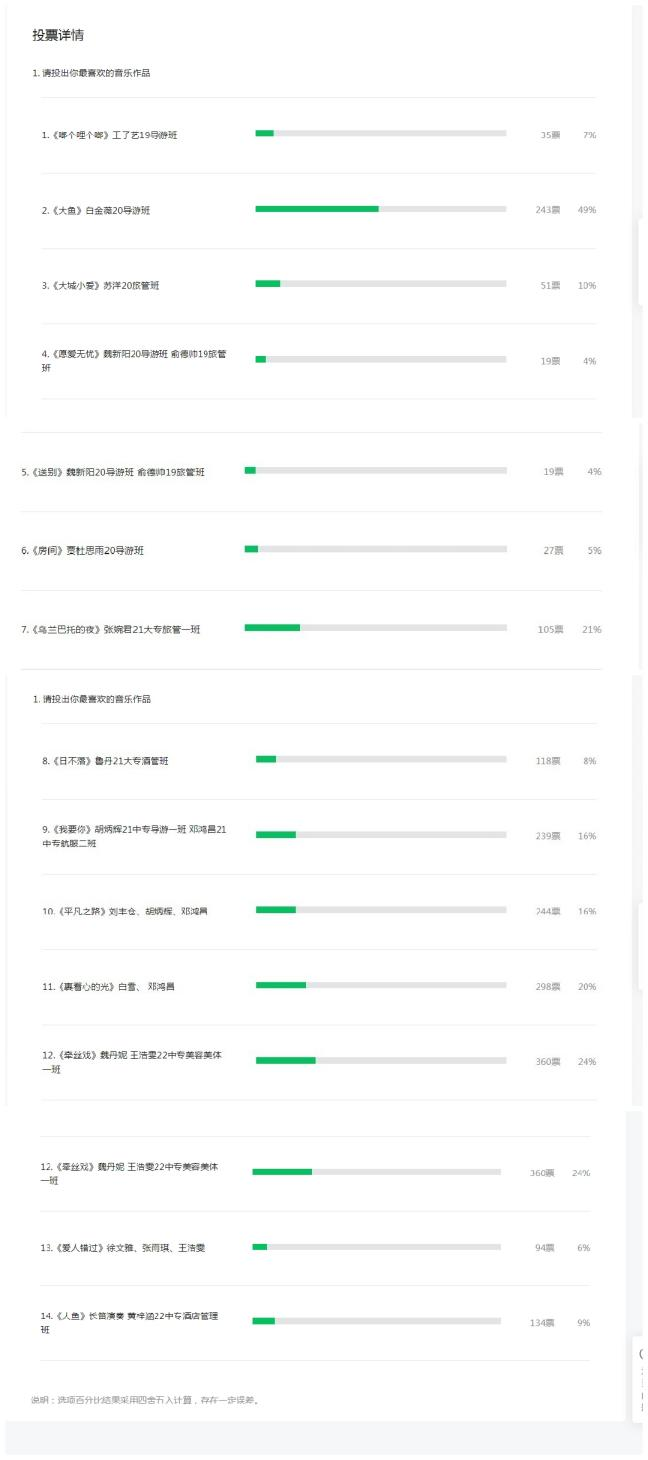Click the progress bar for 《大鱼》

coord(380,209)
